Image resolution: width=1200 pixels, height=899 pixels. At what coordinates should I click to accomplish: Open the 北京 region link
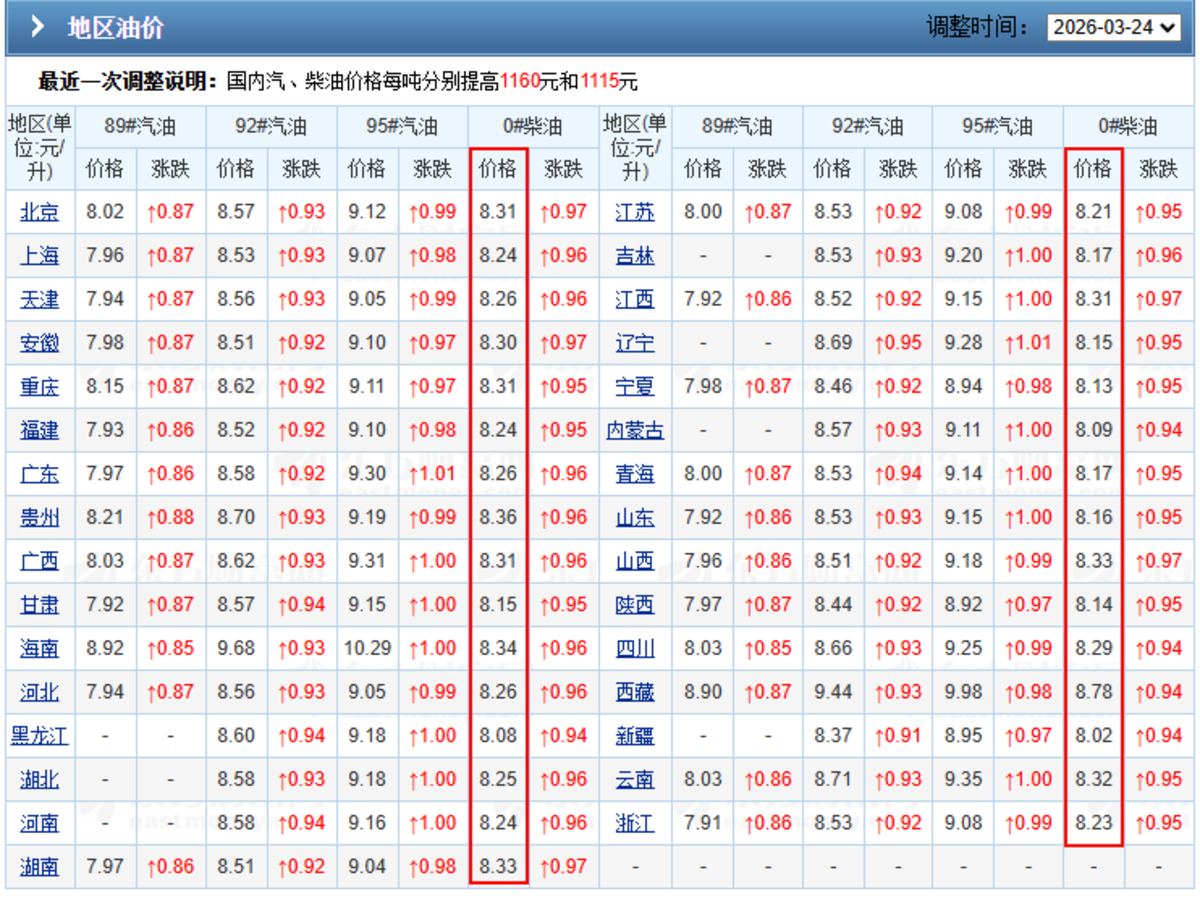39,212
